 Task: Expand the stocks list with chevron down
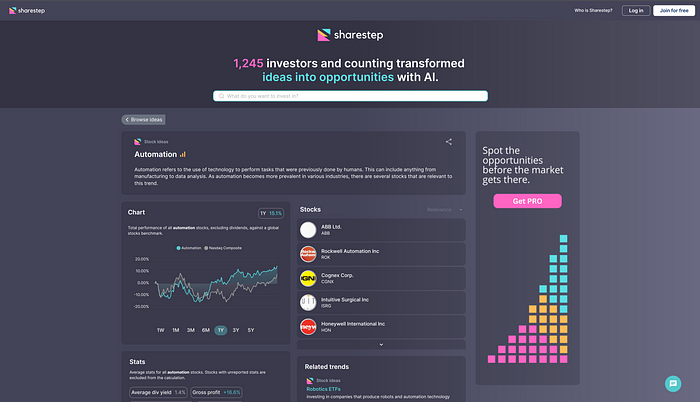381,344
